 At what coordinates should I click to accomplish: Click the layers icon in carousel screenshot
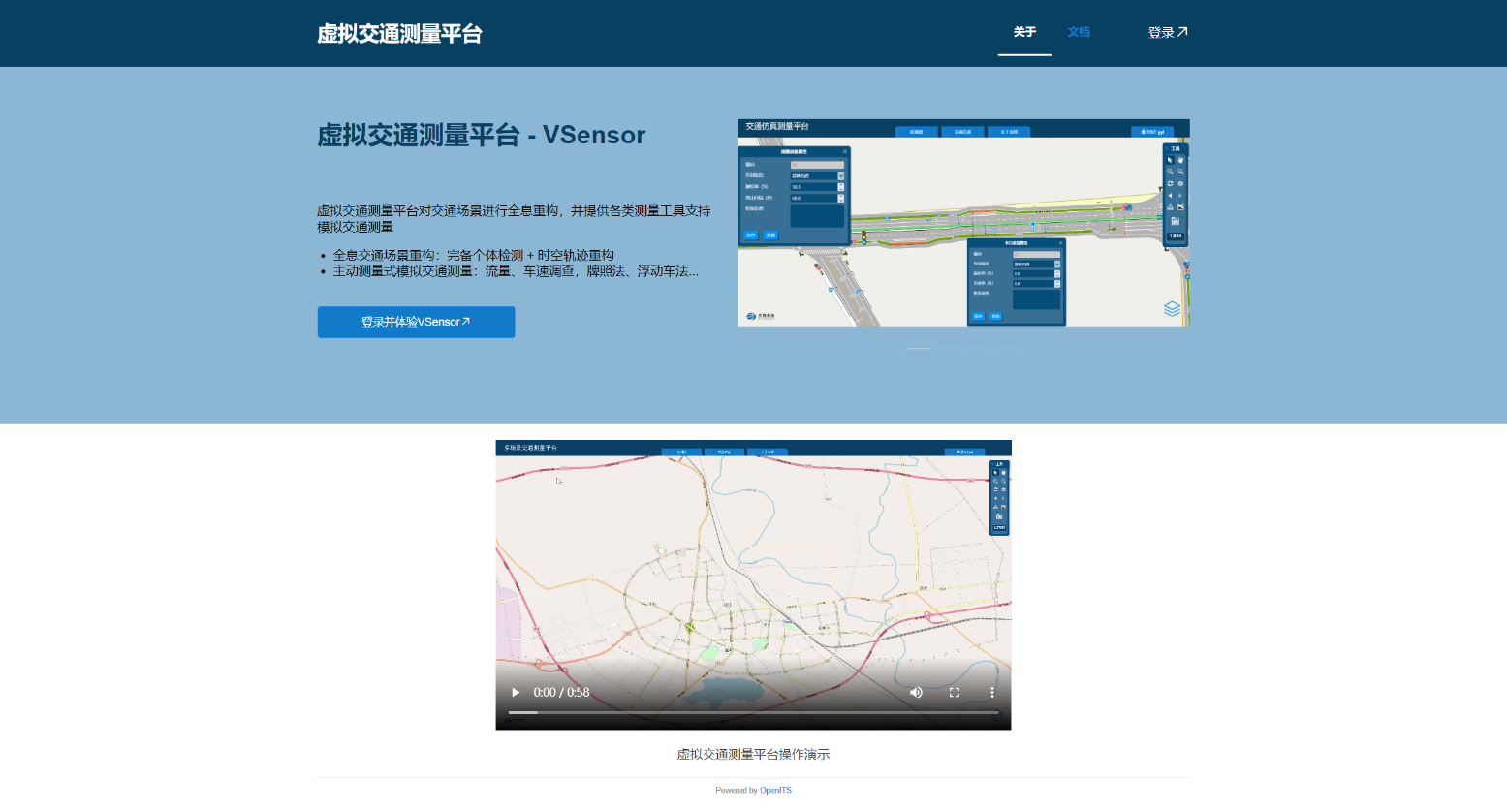point(1172,308)
